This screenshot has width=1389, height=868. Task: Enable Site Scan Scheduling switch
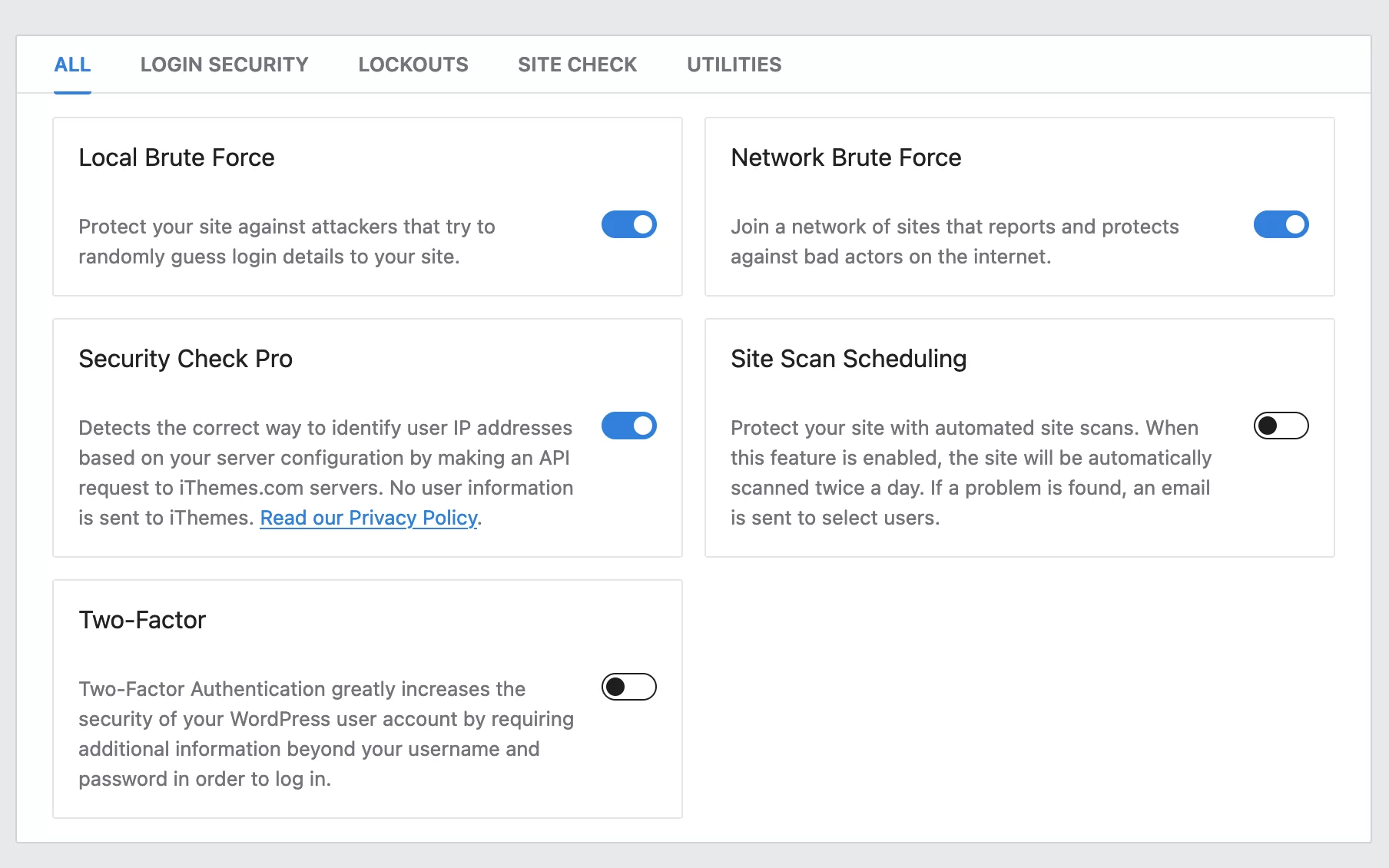point(1281,426)
